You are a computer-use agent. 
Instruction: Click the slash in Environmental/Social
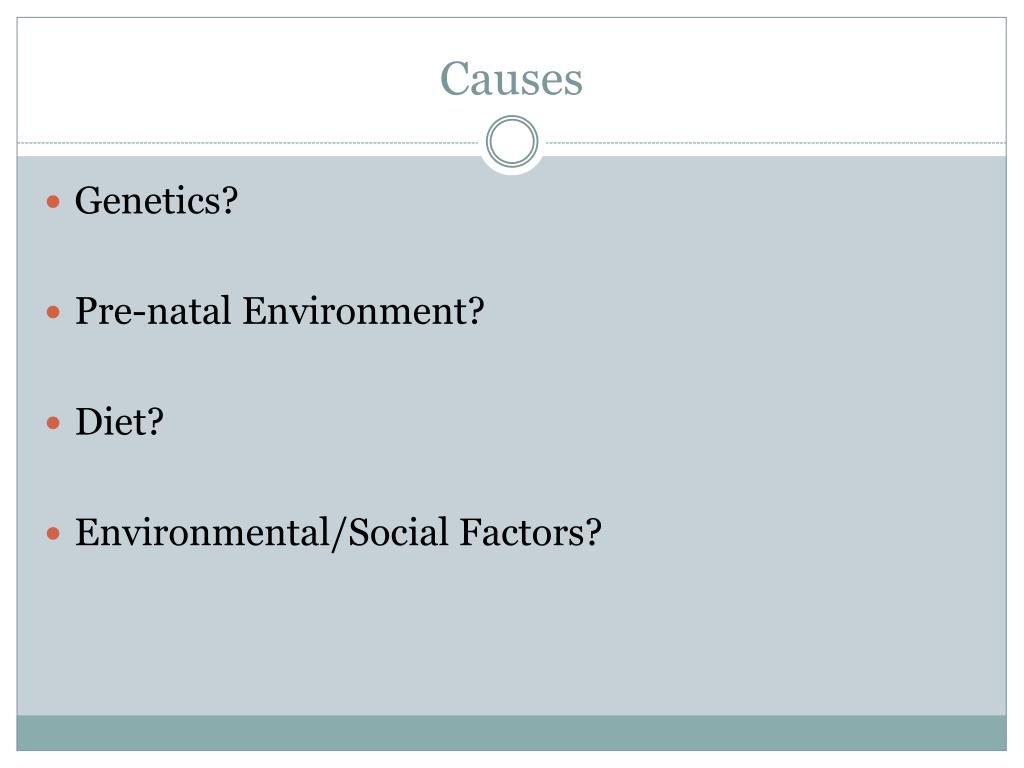pos(339,534)
